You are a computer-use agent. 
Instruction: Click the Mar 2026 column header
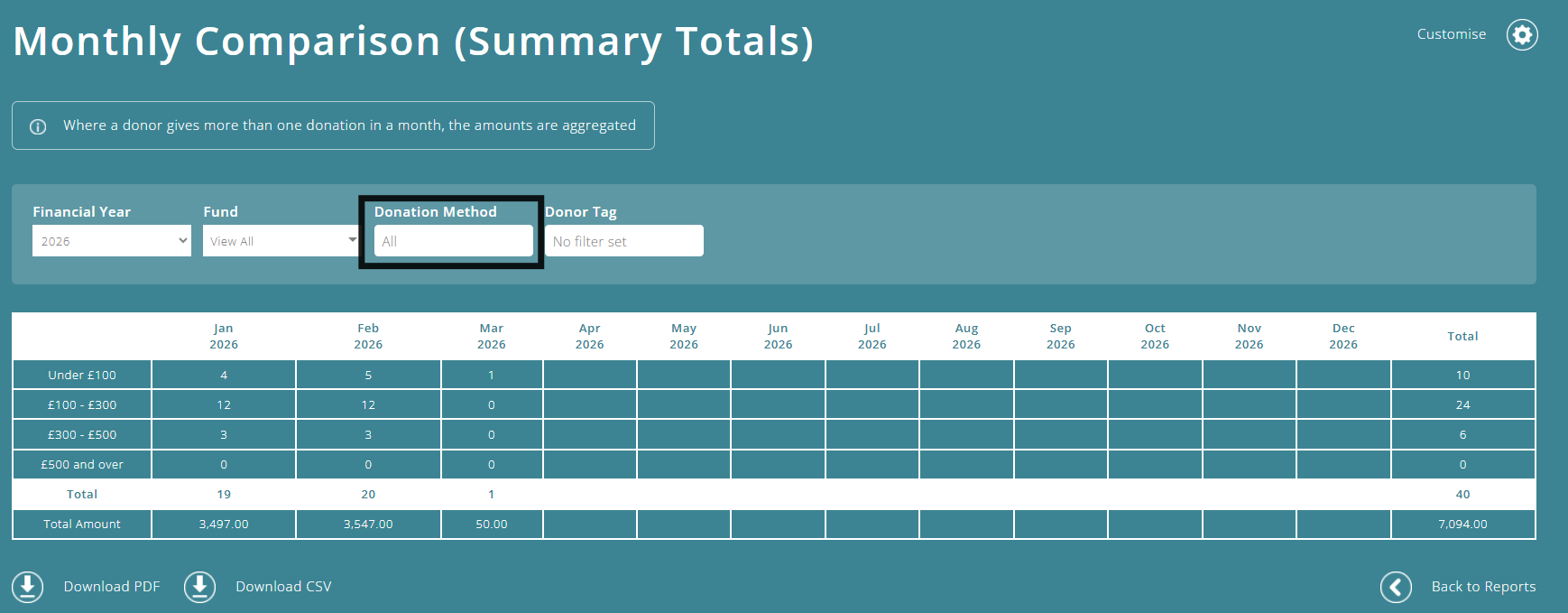coord(492,336)
